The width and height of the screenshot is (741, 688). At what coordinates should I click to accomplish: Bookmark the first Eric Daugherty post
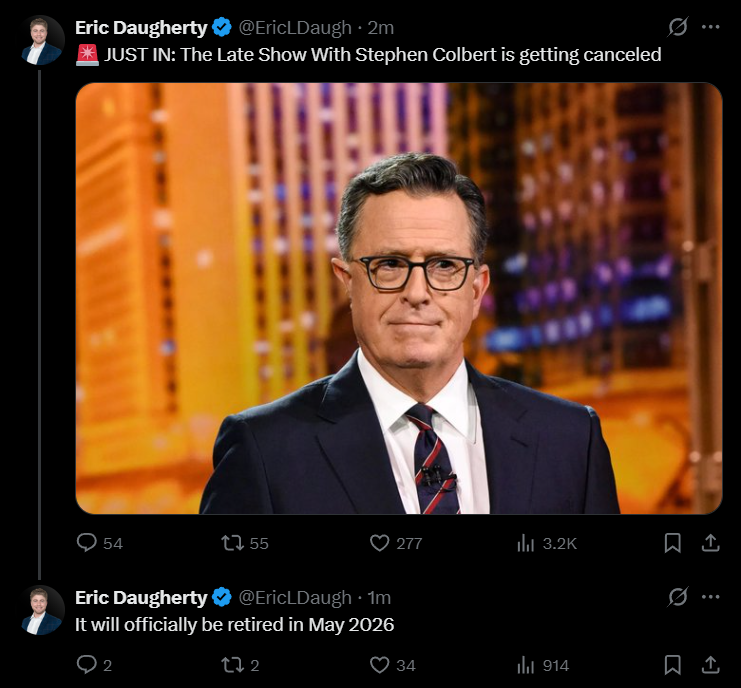[x=672, y=542]
